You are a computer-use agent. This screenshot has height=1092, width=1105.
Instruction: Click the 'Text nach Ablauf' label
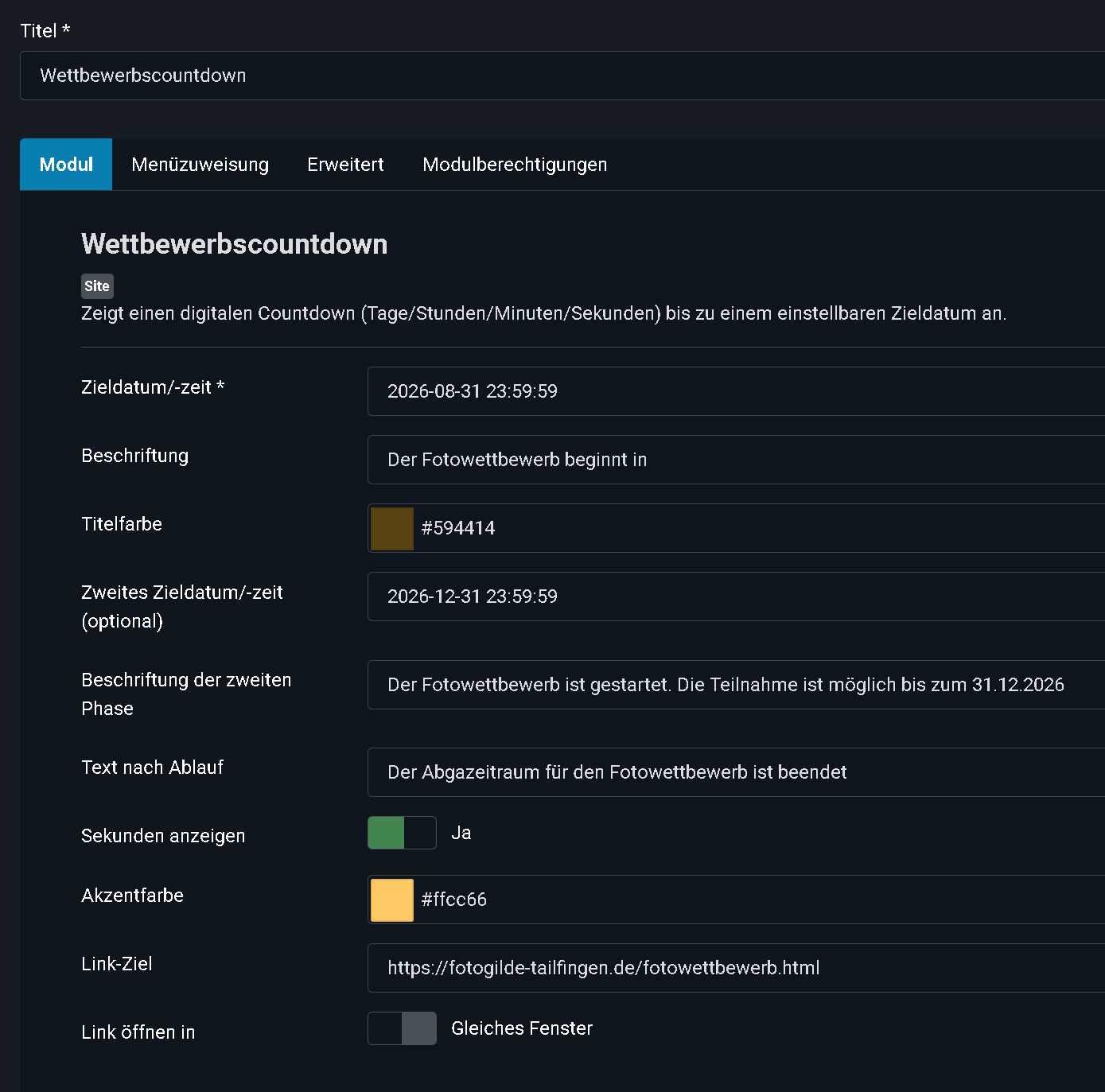pos(153,768)
